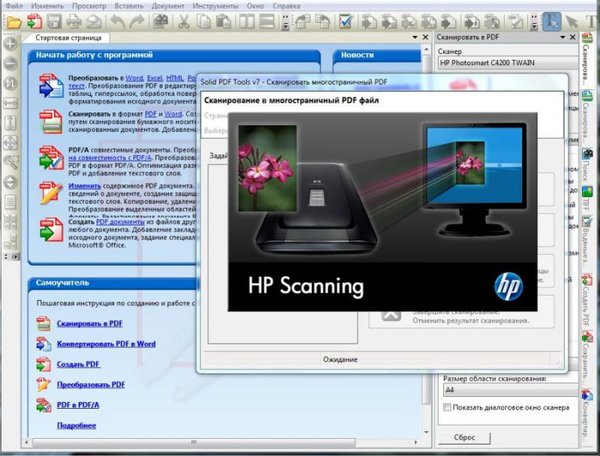
Task: Open the Документ menu
Action: pyautogui.click(x=168, y=6)
